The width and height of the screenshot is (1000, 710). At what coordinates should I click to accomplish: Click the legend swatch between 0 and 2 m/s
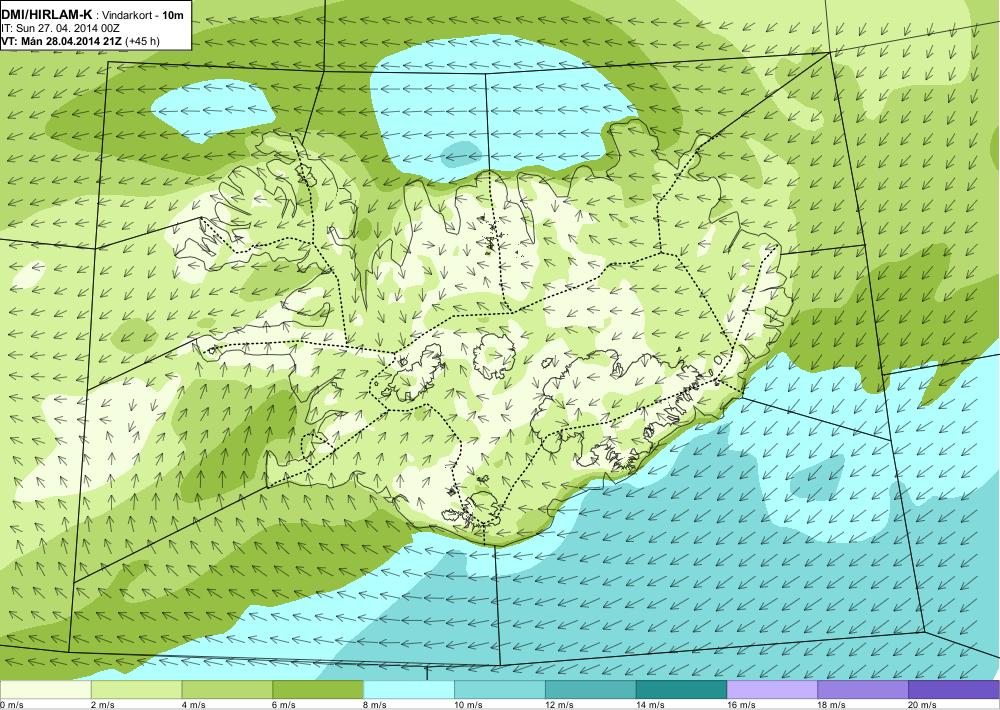pyautogui.click(x=45, y=690)
